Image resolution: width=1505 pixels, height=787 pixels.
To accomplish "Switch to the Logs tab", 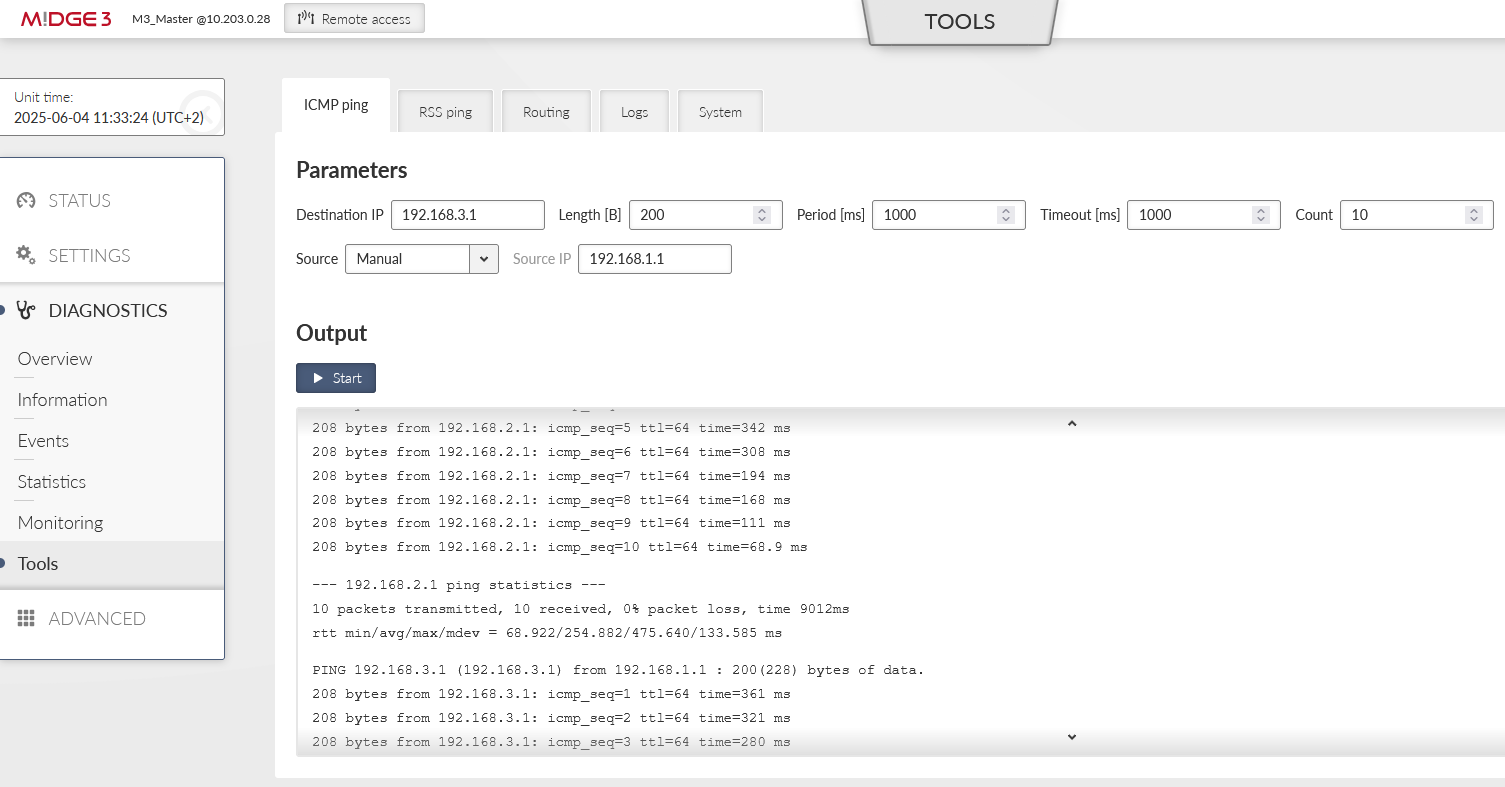I will click(x=634, y=112).
